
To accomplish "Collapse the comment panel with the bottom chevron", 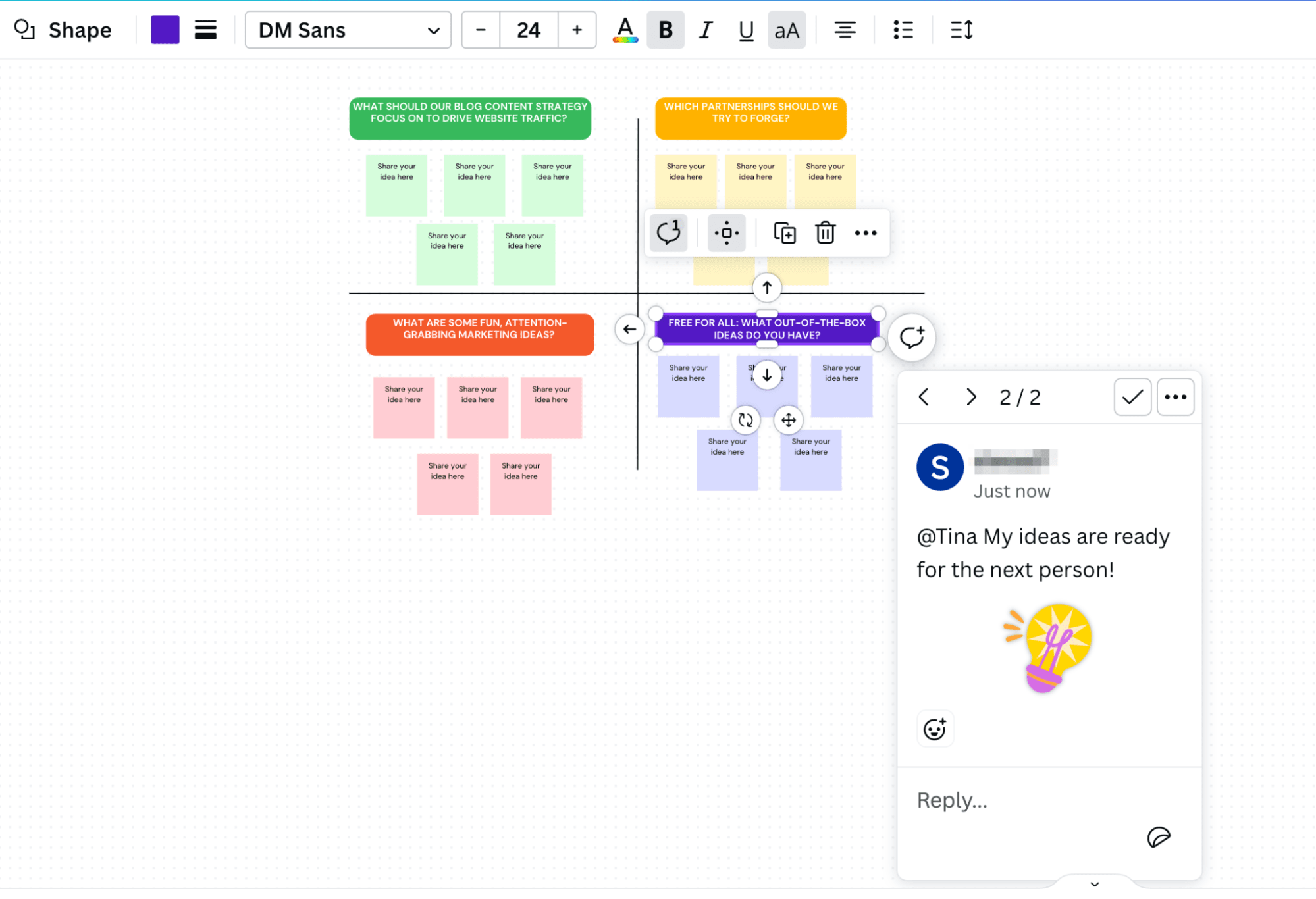I will [x=1095, y=884].
